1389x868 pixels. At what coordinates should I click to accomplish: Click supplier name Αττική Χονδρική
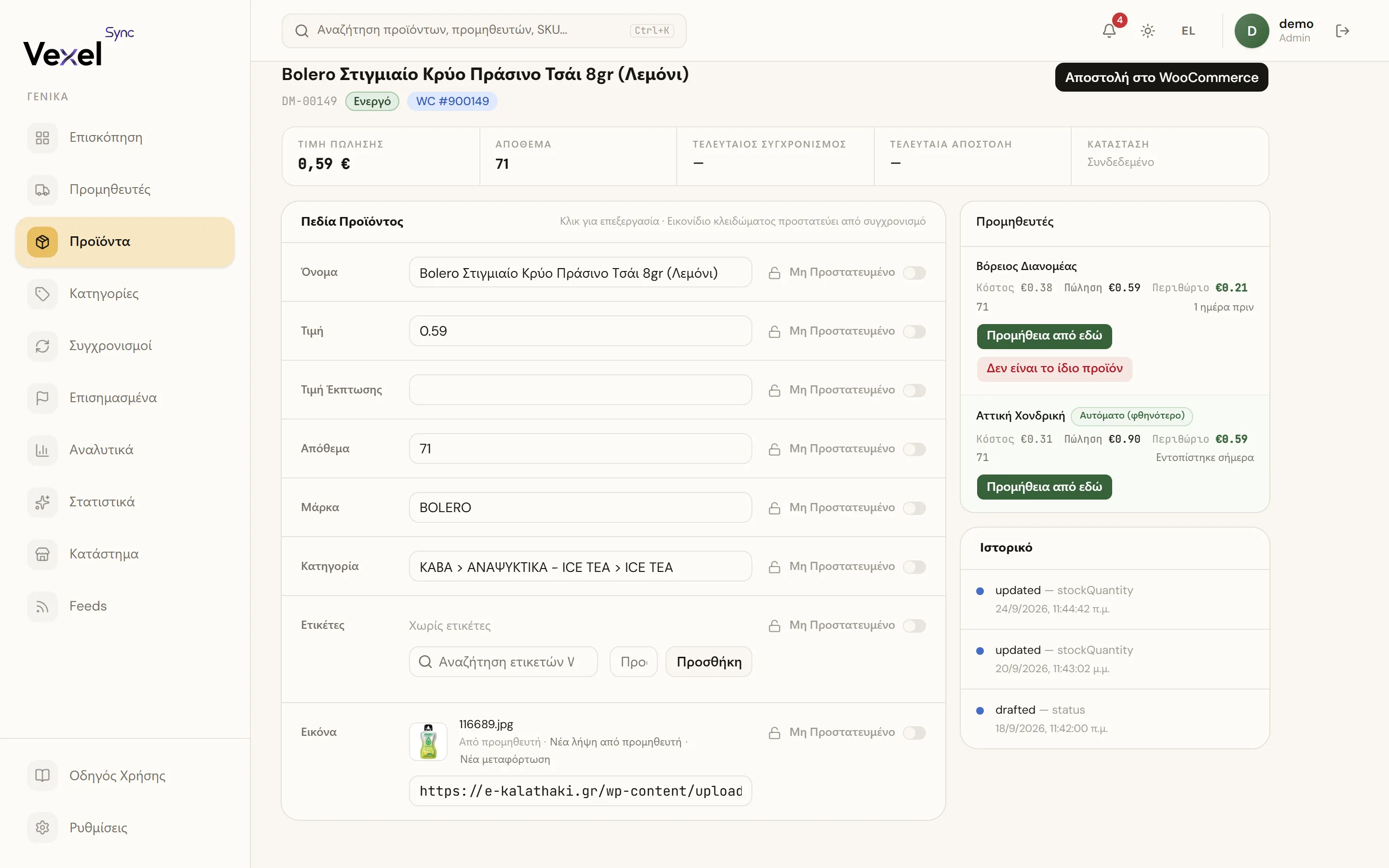(x=1021, y=416)
